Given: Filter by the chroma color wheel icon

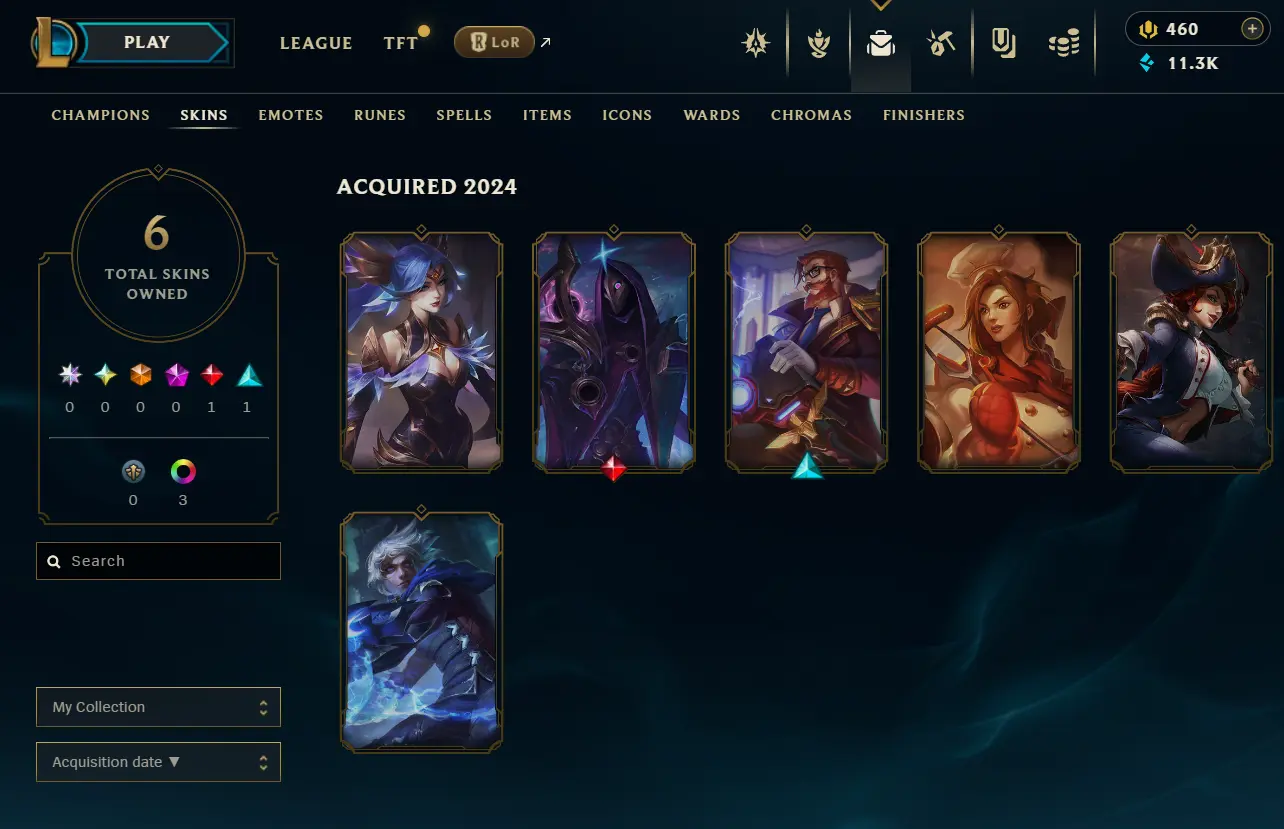Looking at the screenshot, I should 182,471.
